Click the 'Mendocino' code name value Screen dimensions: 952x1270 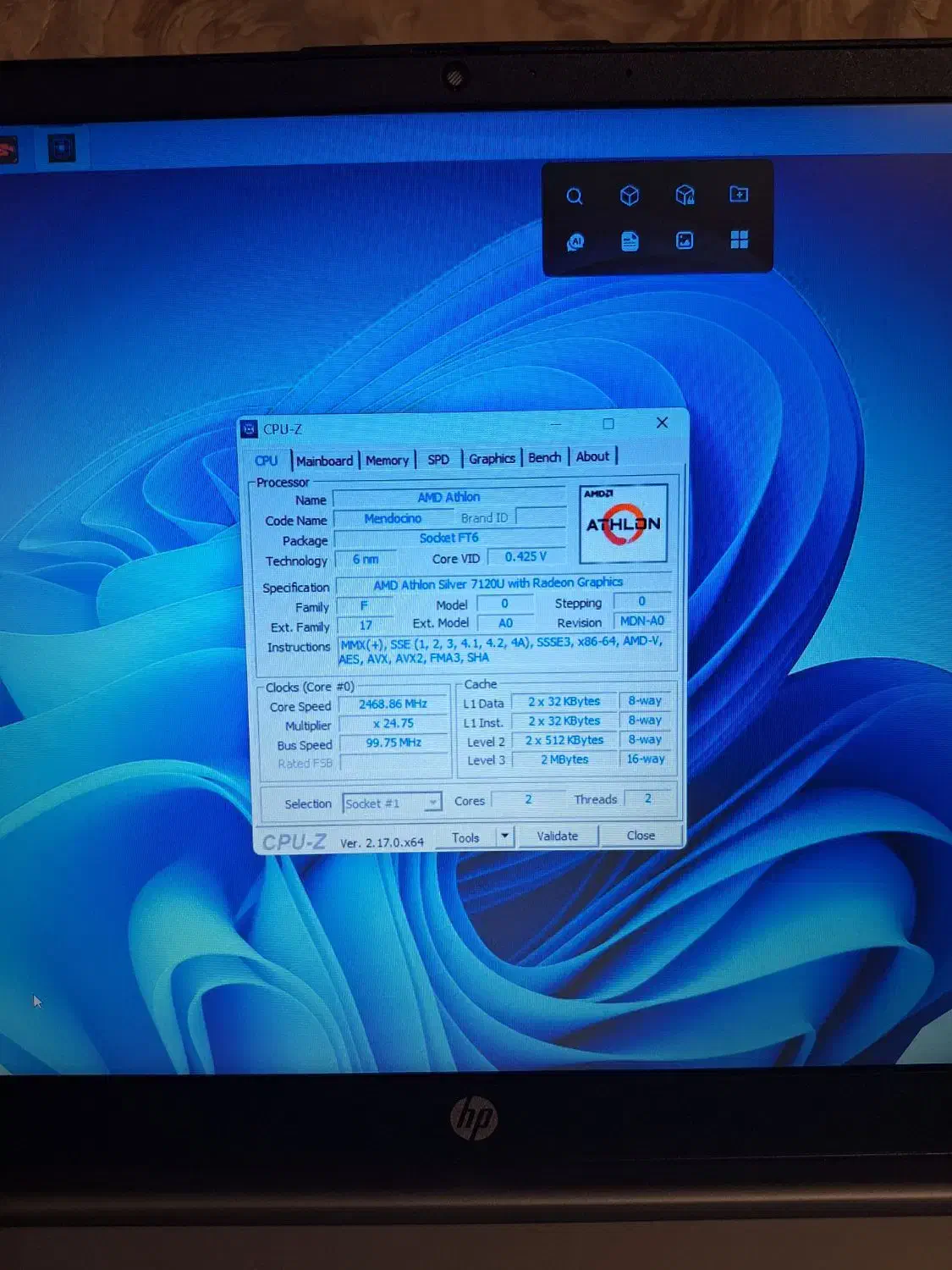coord(393,518)
